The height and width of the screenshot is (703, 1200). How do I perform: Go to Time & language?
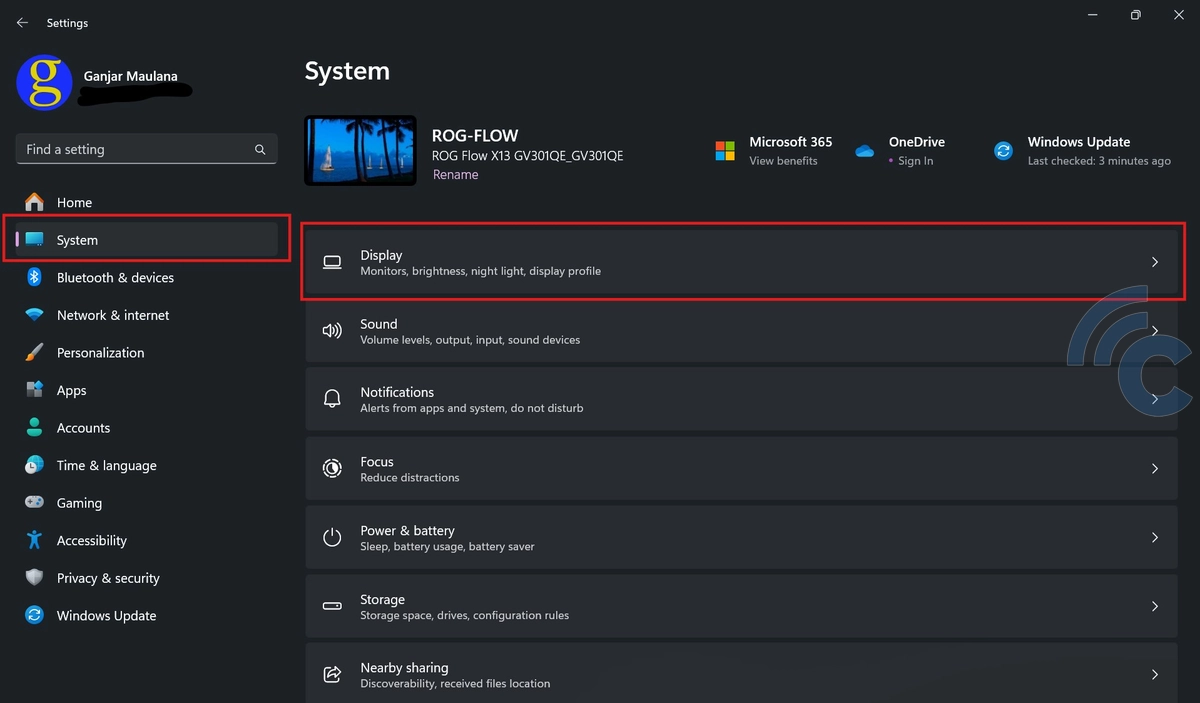pyautogui.click(x=147, y=465)
